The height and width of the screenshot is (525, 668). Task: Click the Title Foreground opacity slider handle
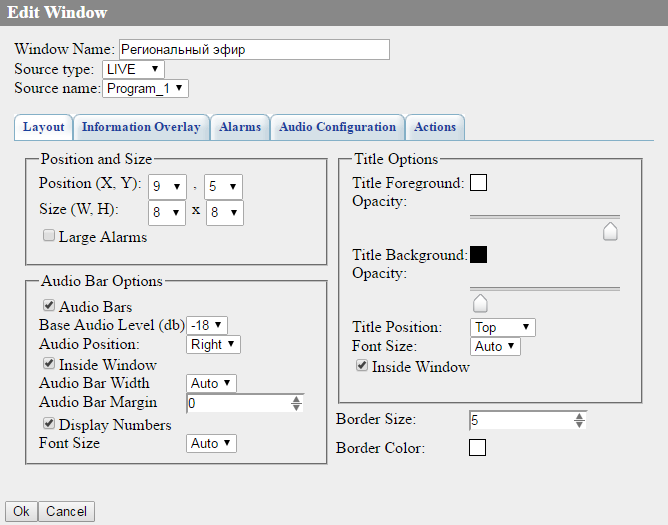[x=610, y=231]
